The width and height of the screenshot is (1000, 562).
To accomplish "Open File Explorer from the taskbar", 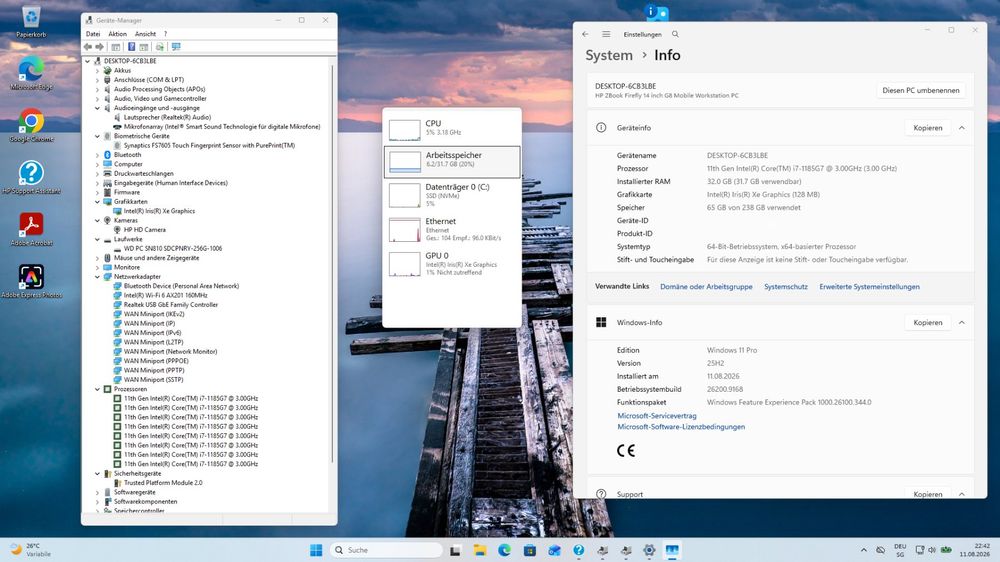I will [x=480, y=550].
